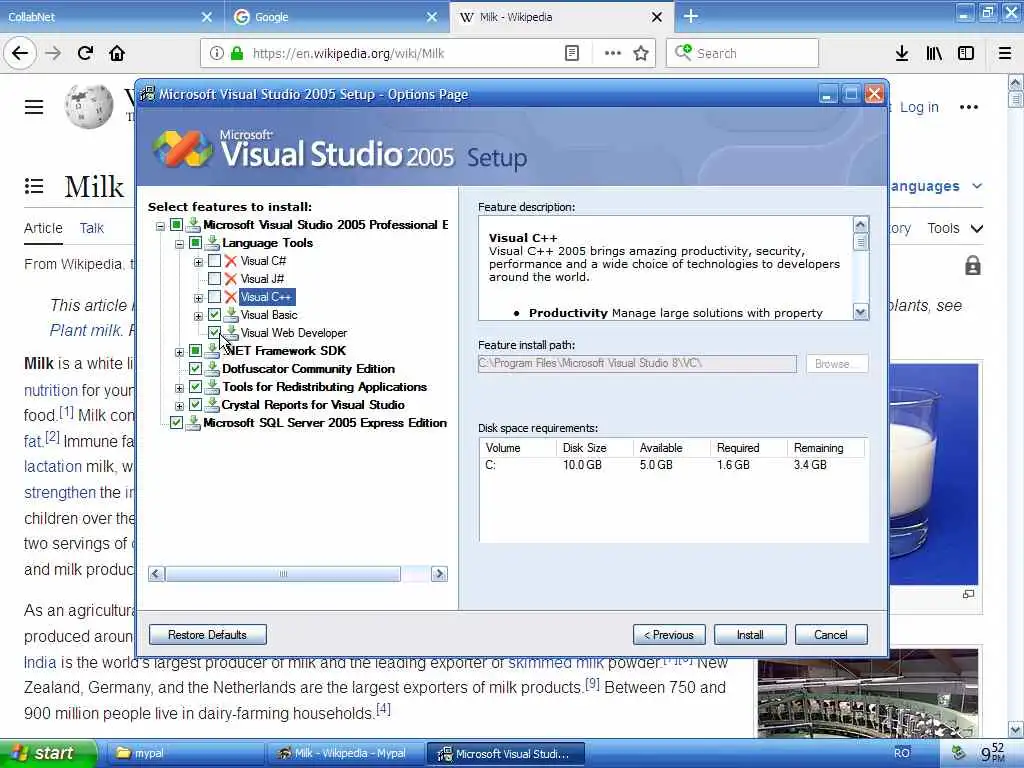Click the browser Back arrow button

point(20,53)
